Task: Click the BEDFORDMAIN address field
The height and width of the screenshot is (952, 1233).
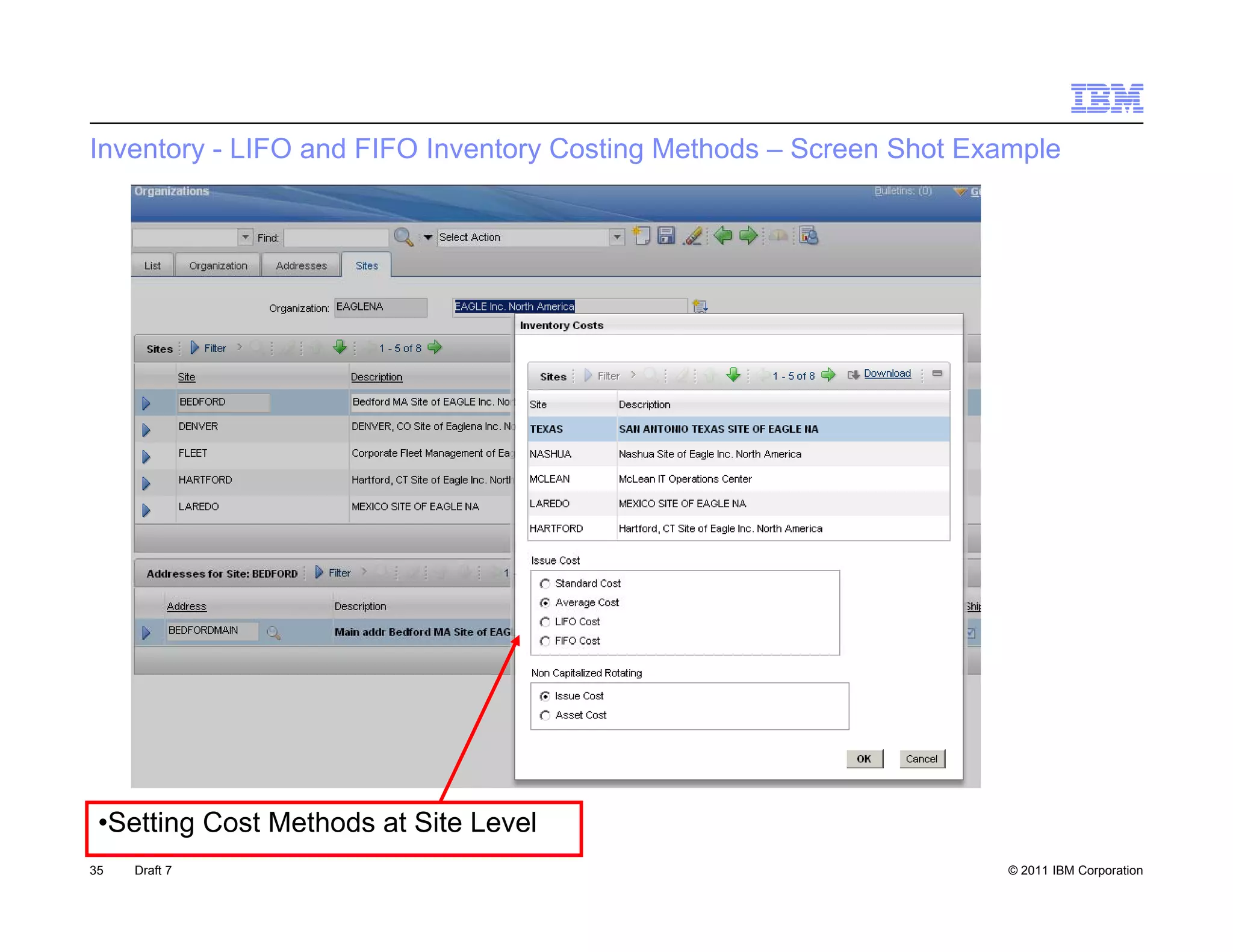Action: coord(213,631)
